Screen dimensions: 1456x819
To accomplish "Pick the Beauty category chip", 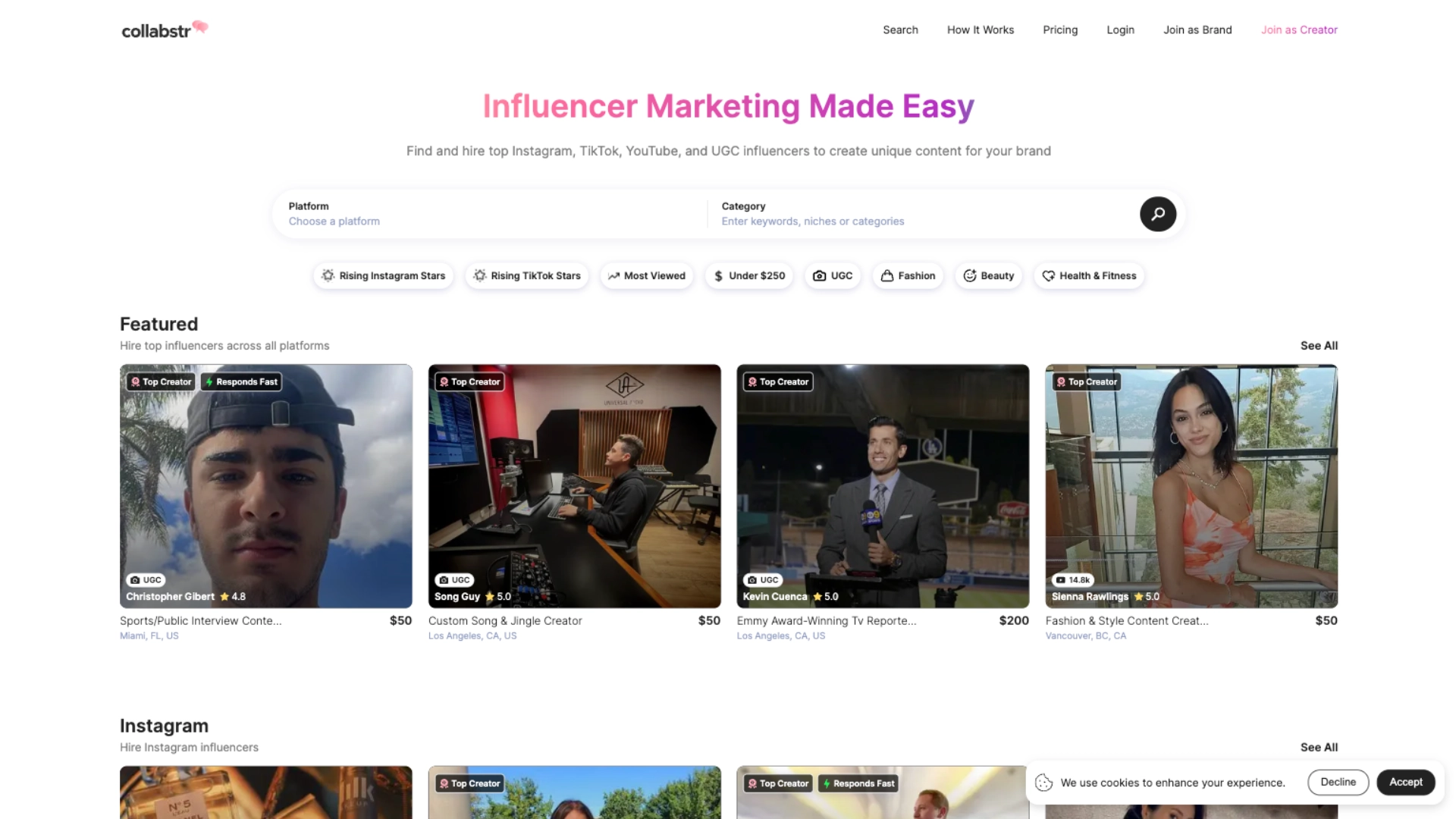I will coord(988,276).
